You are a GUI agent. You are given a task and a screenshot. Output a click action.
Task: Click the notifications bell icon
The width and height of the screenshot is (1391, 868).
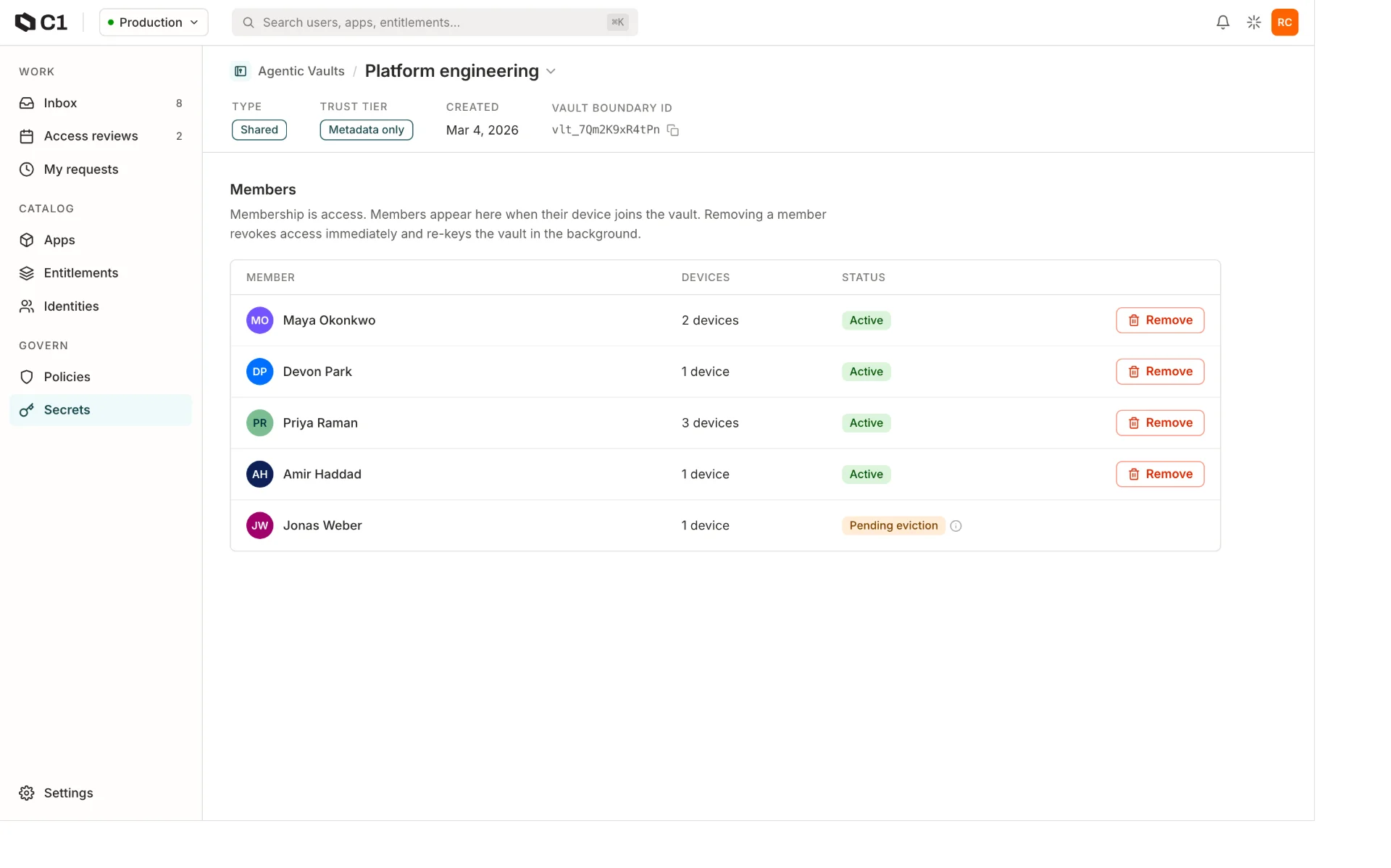click(x=1222, y=22)
